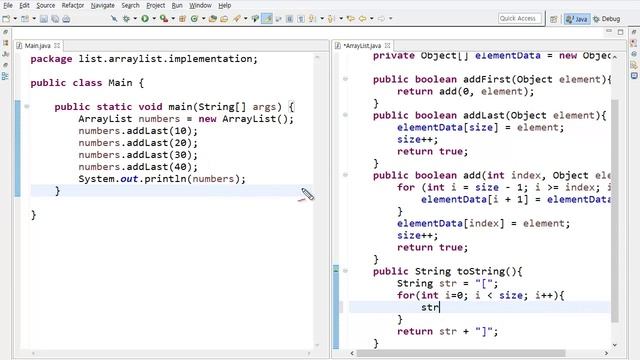Click the Next Annotation icon
Image resolution: width=640 pixels, height=360 pixels.
313,19
